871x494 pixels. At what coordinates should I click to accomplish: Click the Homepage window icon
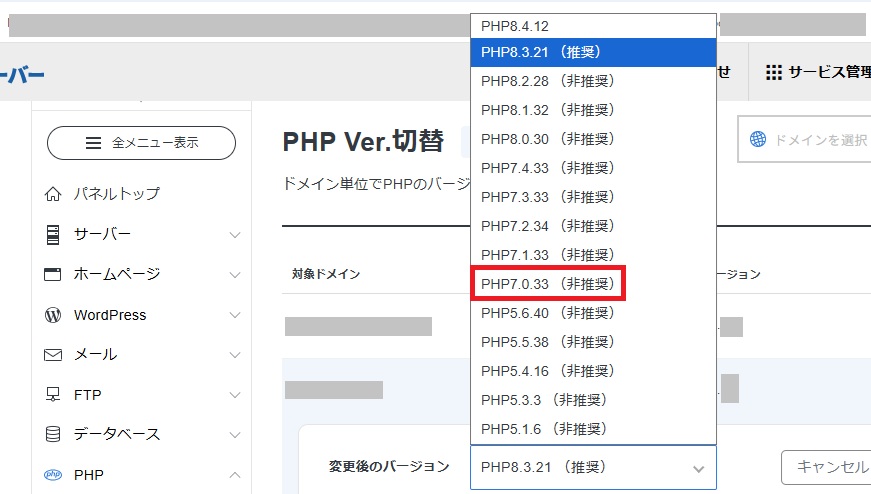tap(53, 274)
